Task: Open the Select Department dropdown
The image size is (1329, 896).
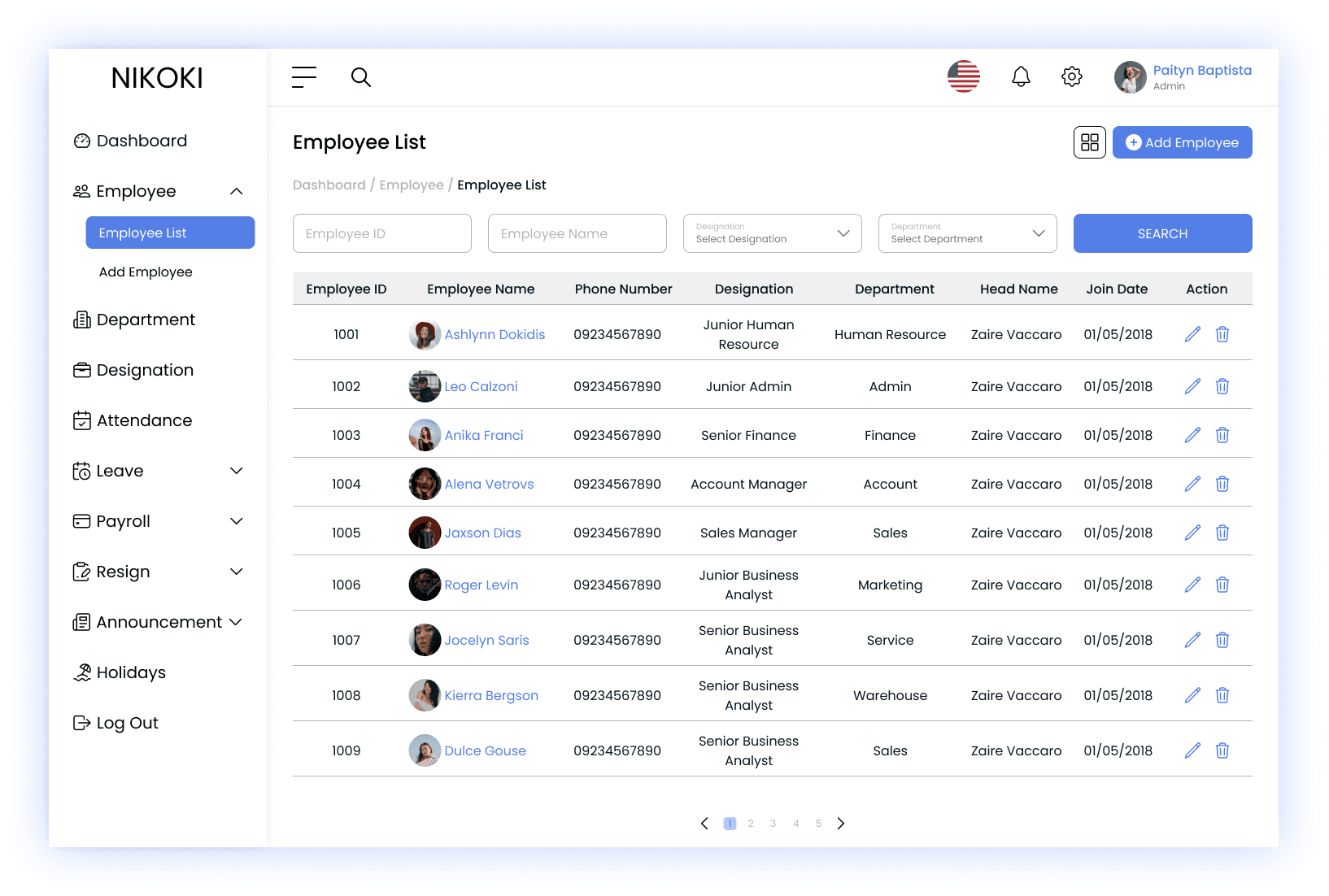Action: pos(967,233)
